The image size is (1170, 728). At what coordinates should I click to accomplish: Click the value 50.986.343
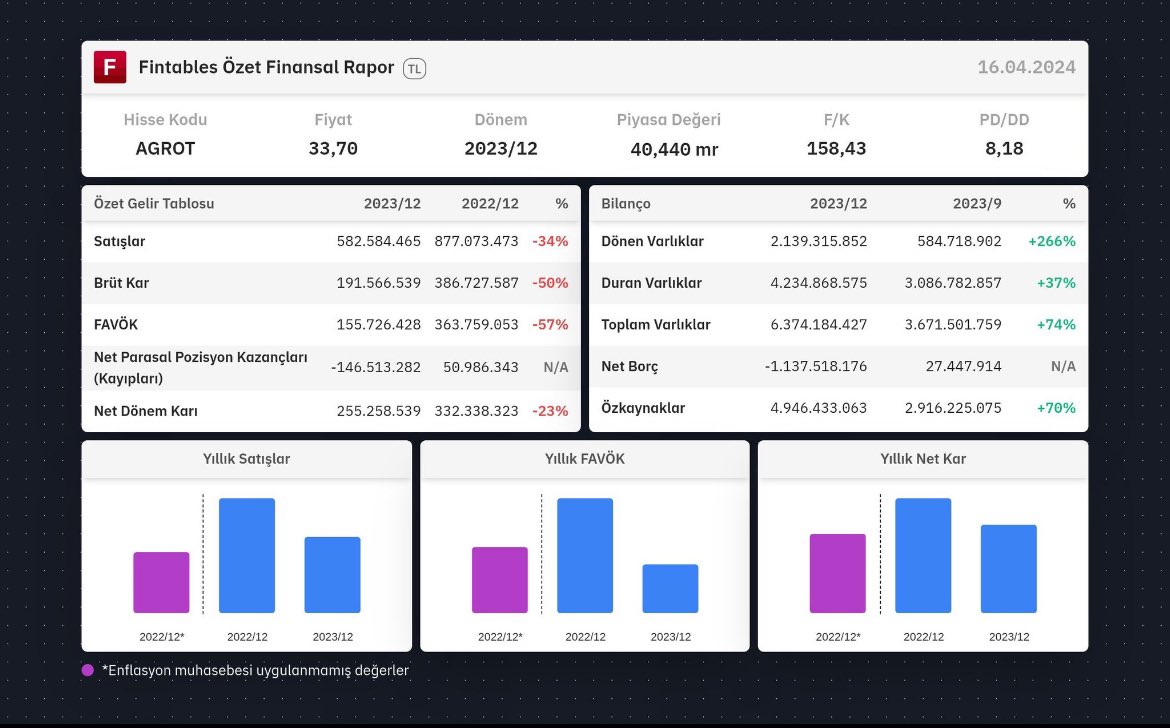[x=481, y=367]
